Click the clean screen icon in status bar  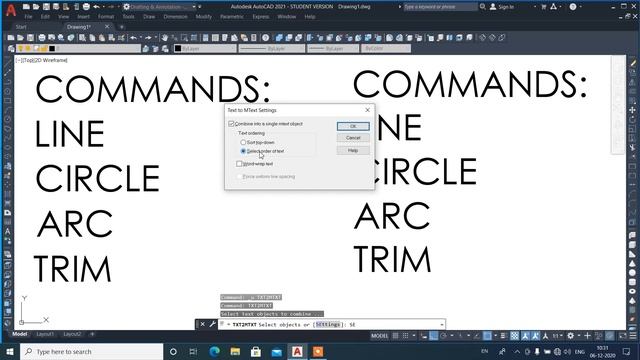pyautogui.click(x=623, y=336)
